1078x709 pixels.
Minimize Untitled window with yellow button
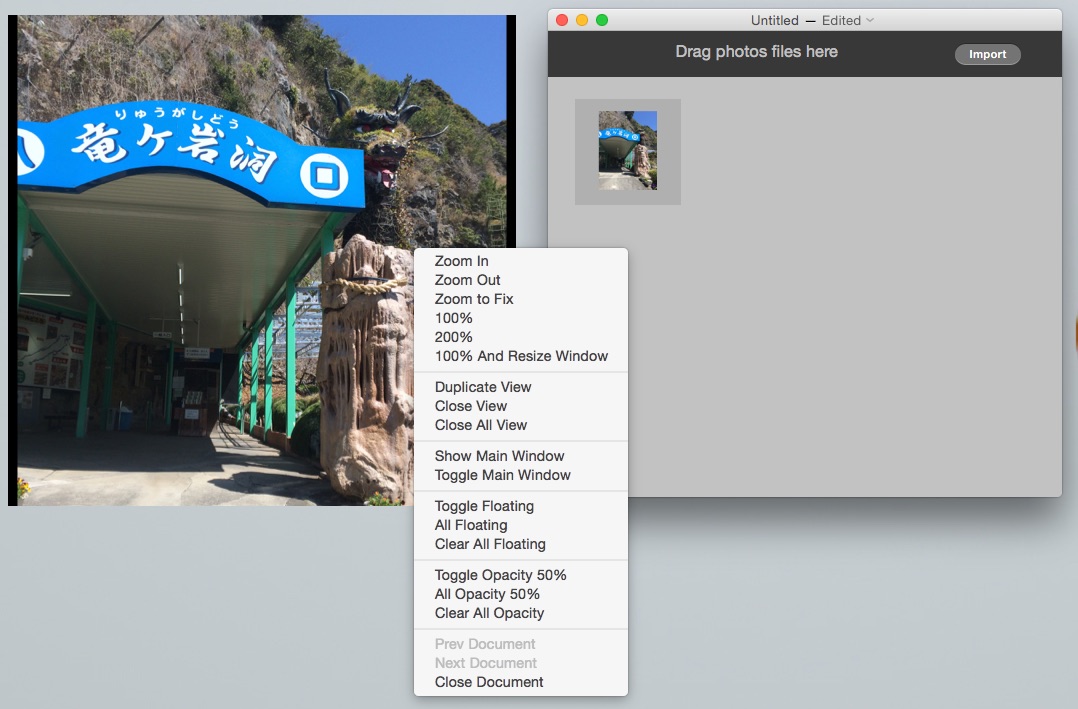click(582, 20)
